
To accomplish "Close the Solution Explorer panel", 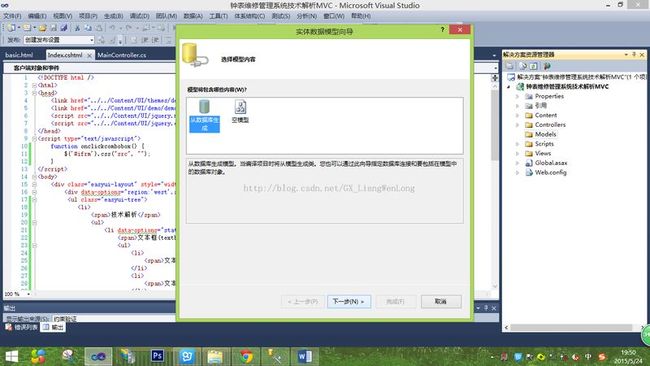I will tap(642, 55).
